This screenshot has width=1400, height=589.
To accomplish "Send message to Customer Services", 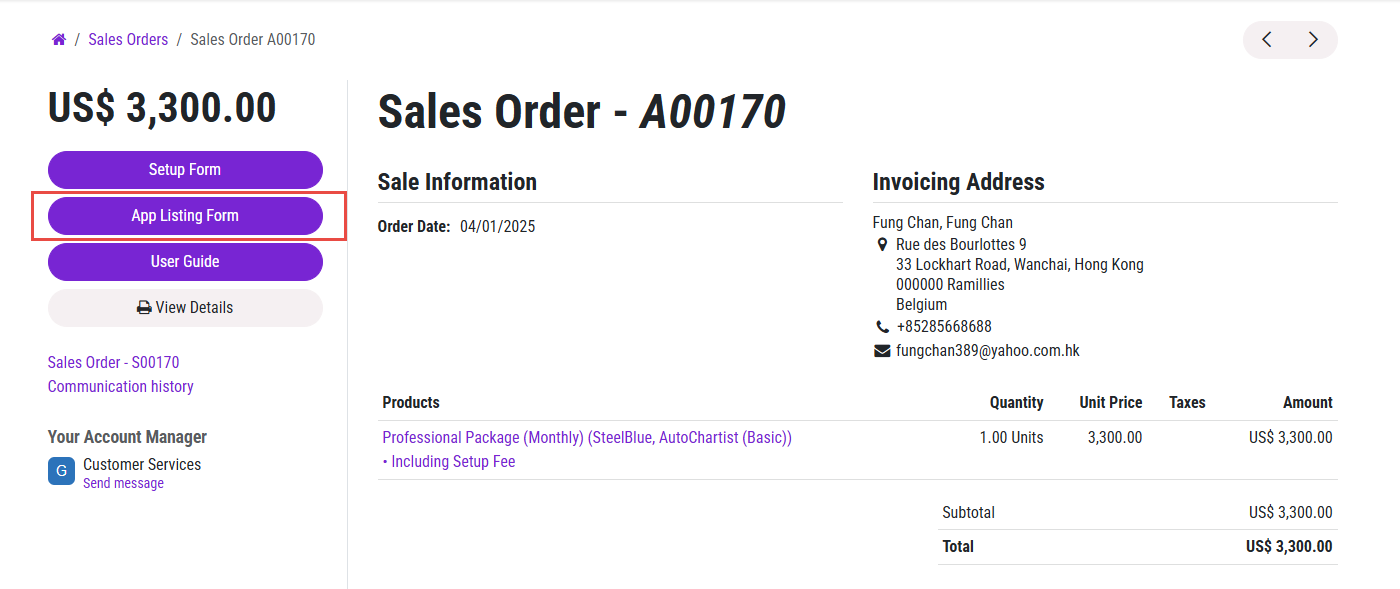I will pos(123,484).
